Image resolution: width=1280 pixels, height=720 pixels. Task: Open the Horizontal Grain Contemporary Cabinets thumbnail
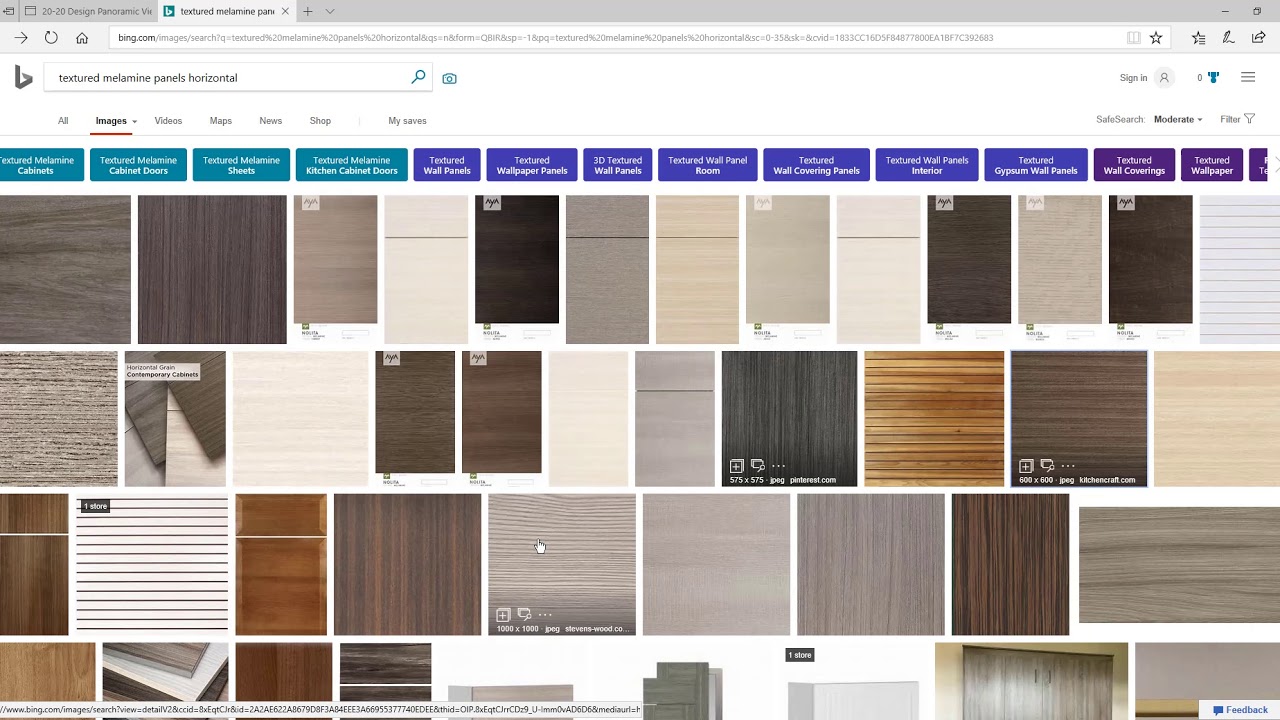tap(175, 419)
